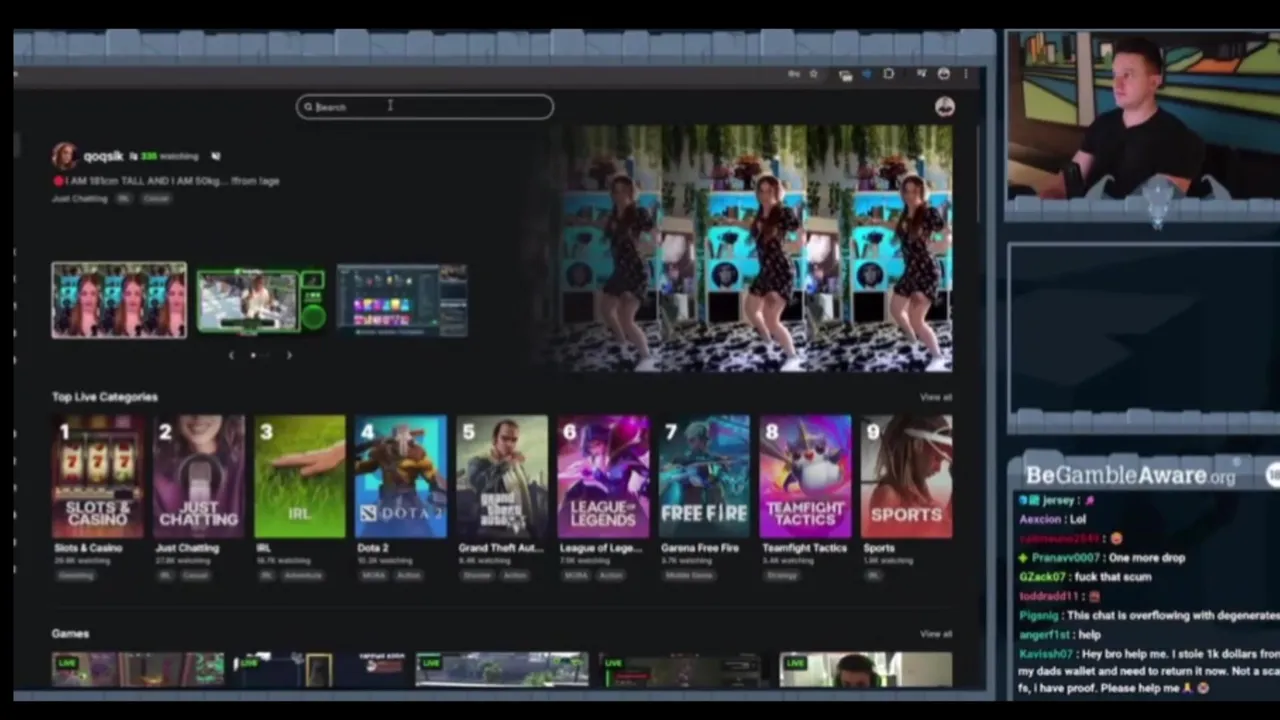Open last live stream in Games row
Screen dimensions: 1280x720
point(866,670)
